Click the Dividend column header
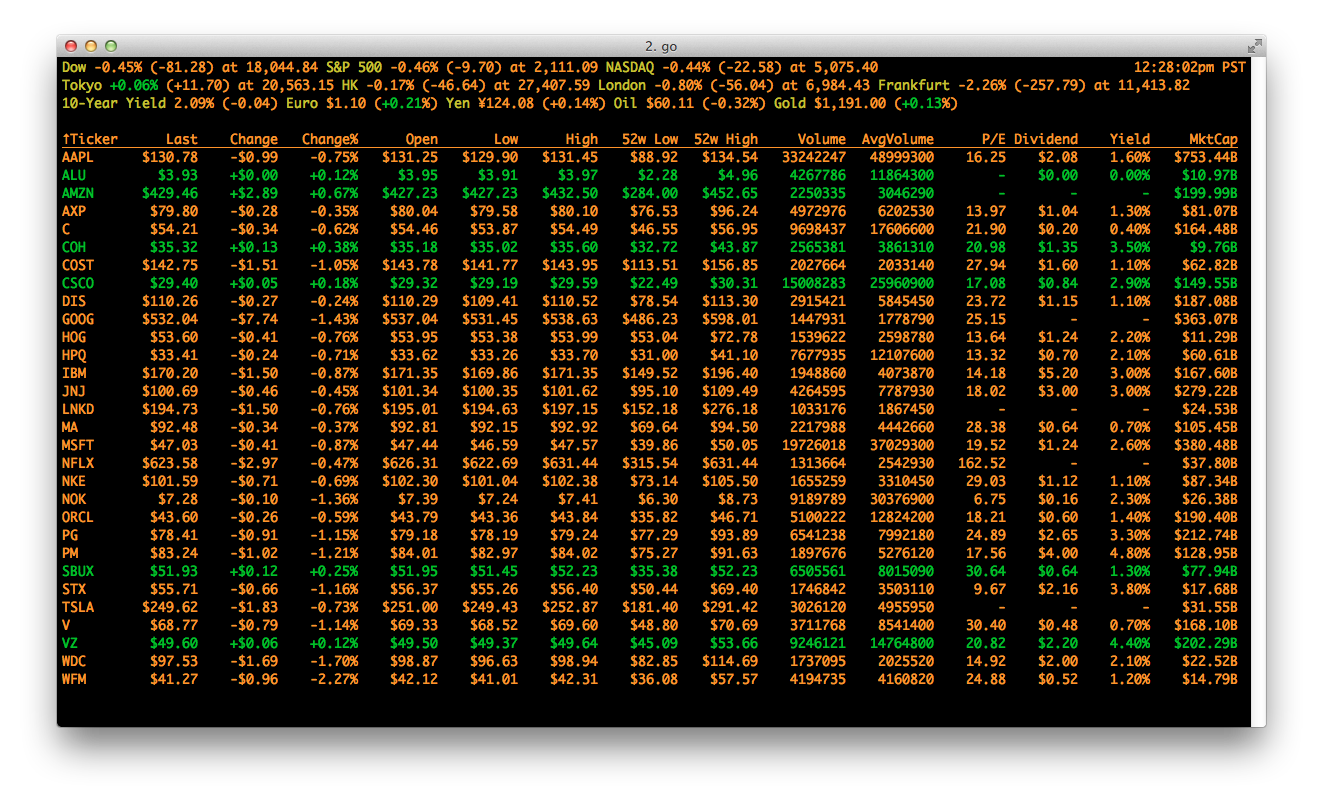Viewport: 1323px width, 806px height. click(x=1046, y=139)
